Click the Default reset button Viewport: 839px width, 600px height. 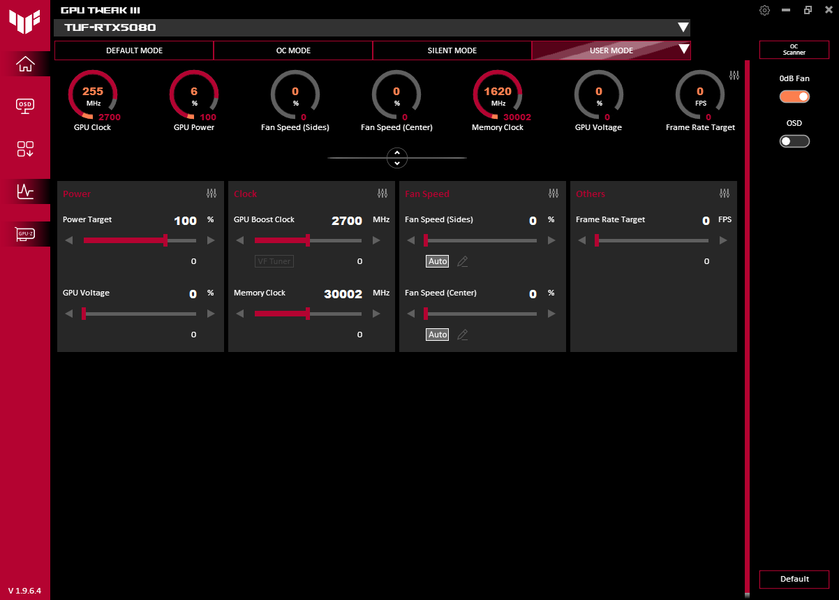tap(794, 579)
